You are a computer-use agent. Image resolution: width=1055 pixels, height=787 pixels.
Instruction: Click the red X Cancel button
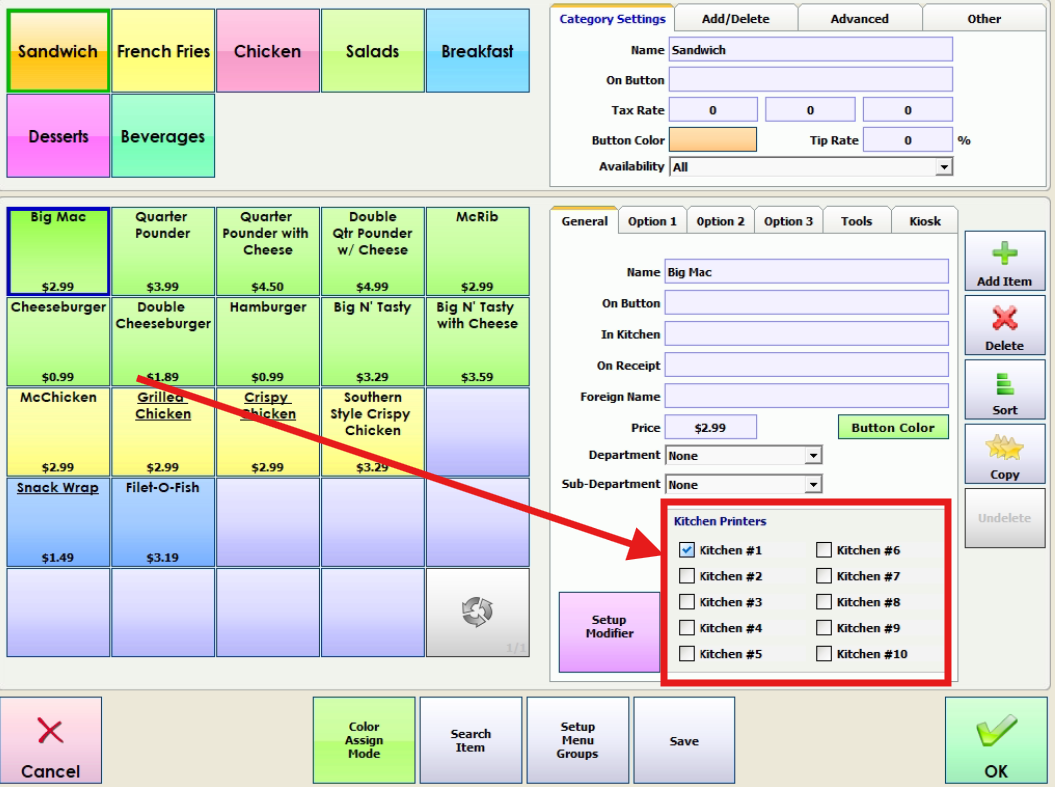coord(51,740)
